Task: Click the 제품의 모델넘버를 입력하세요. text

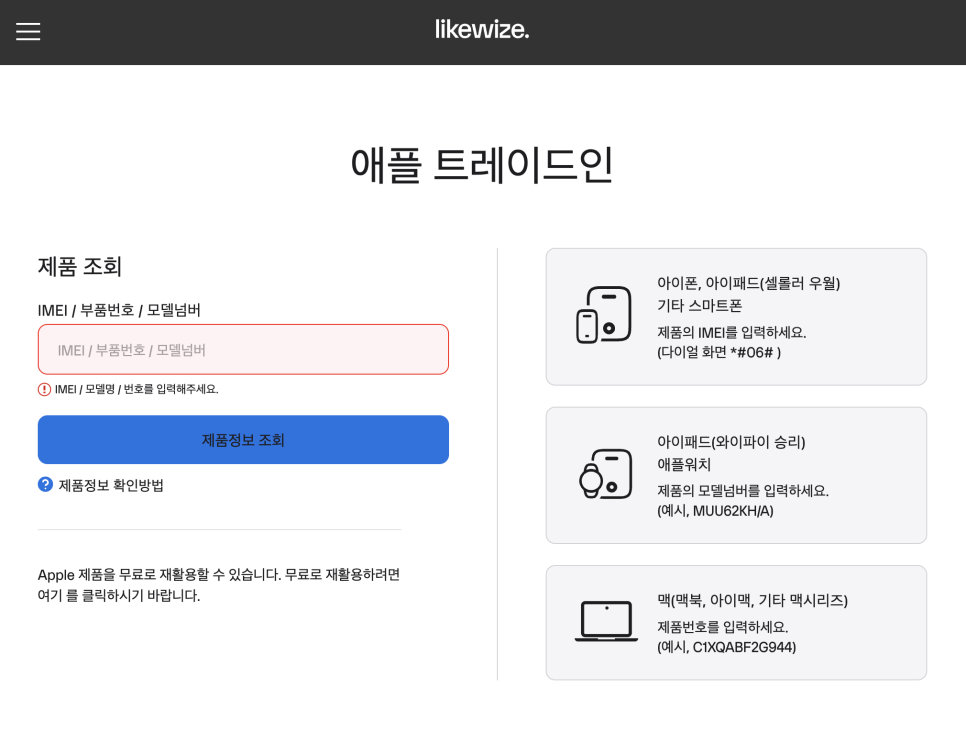Action: [743, 491]
